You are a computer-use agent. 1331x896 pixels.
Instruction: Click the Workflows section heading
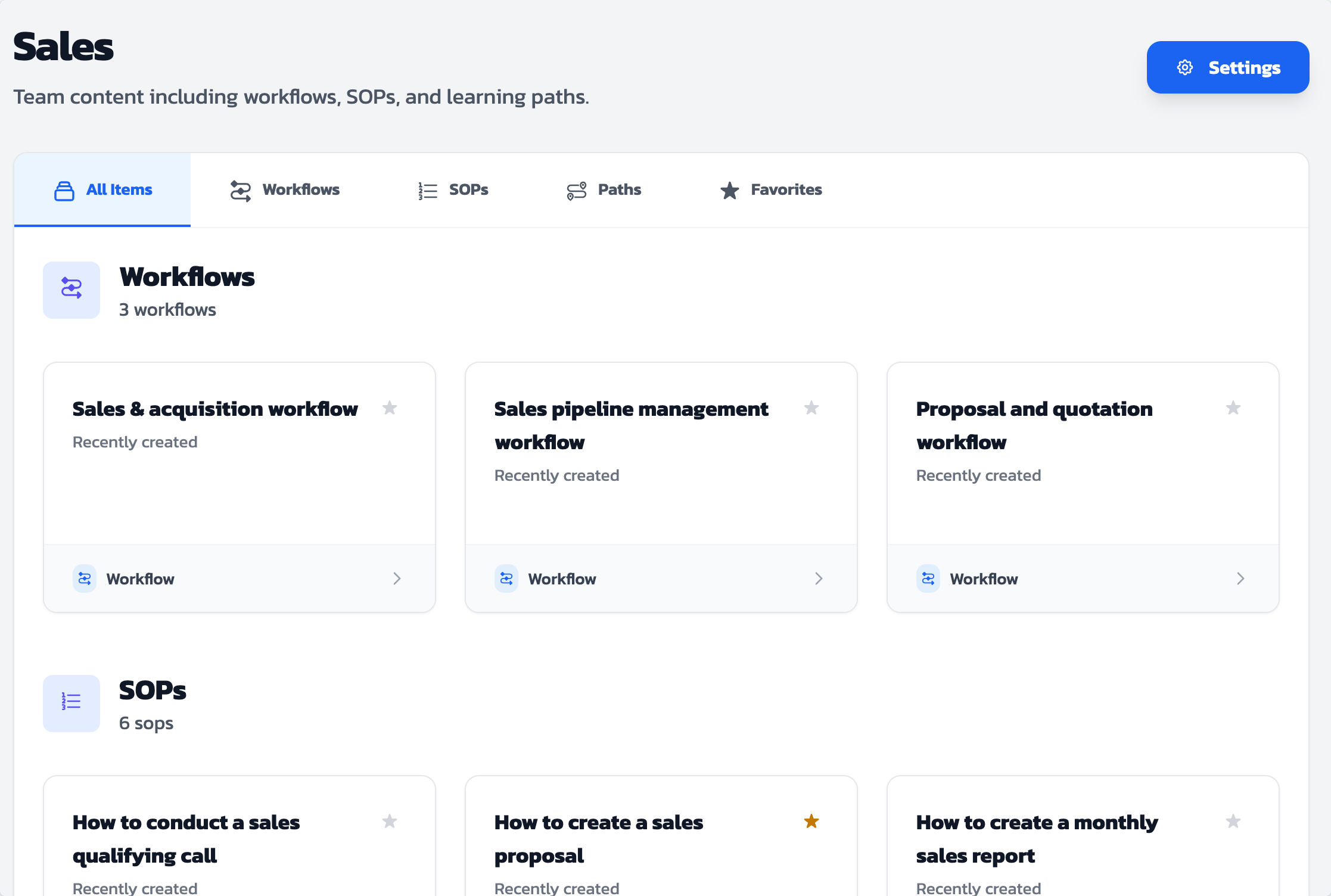[187, 277]
